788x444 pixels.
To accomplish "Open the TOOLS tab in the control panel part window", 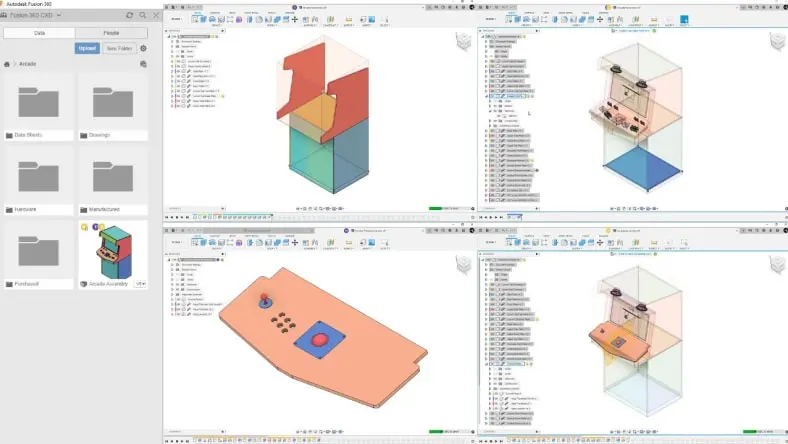I will click(272, 236).
